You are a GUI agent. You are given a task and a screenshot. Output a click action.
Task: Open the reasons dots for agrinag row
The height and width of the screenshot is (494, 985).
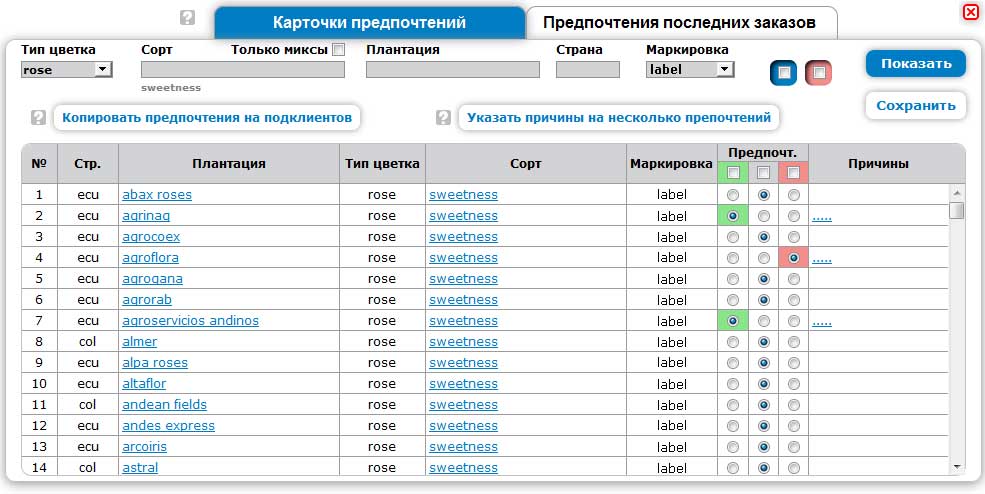coord(822,216)
